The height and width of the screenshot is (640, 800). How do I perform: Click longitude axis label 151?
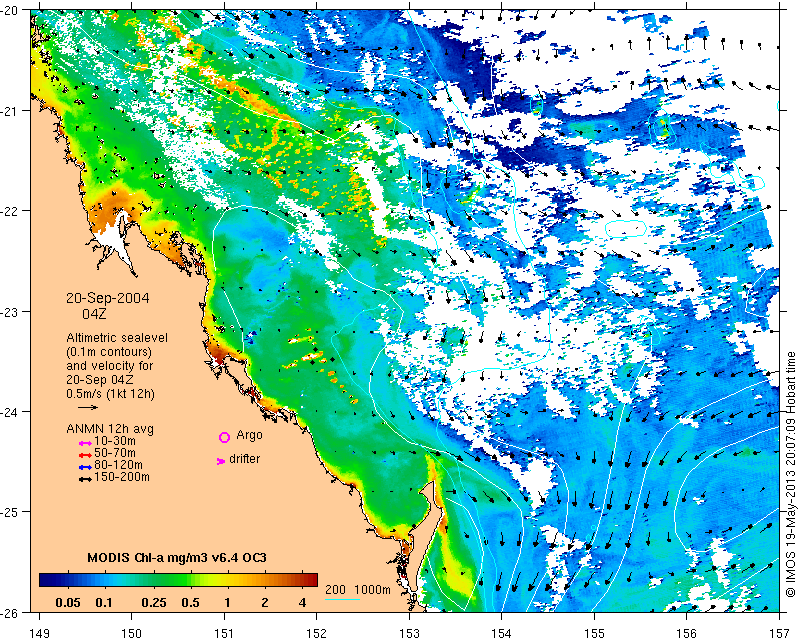pyautogui.click(x=224, y=633)
